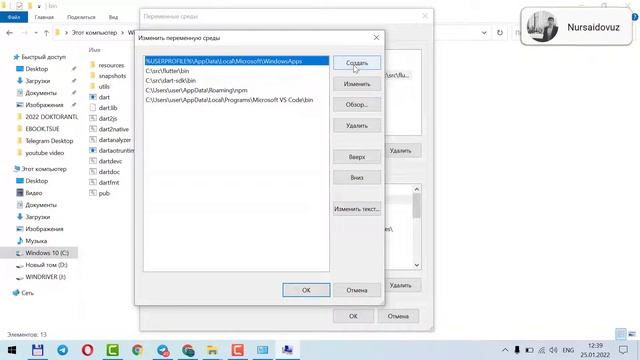
Task: Cancel the edit dialog with Отмена
Action: click(x=357, y=290)
